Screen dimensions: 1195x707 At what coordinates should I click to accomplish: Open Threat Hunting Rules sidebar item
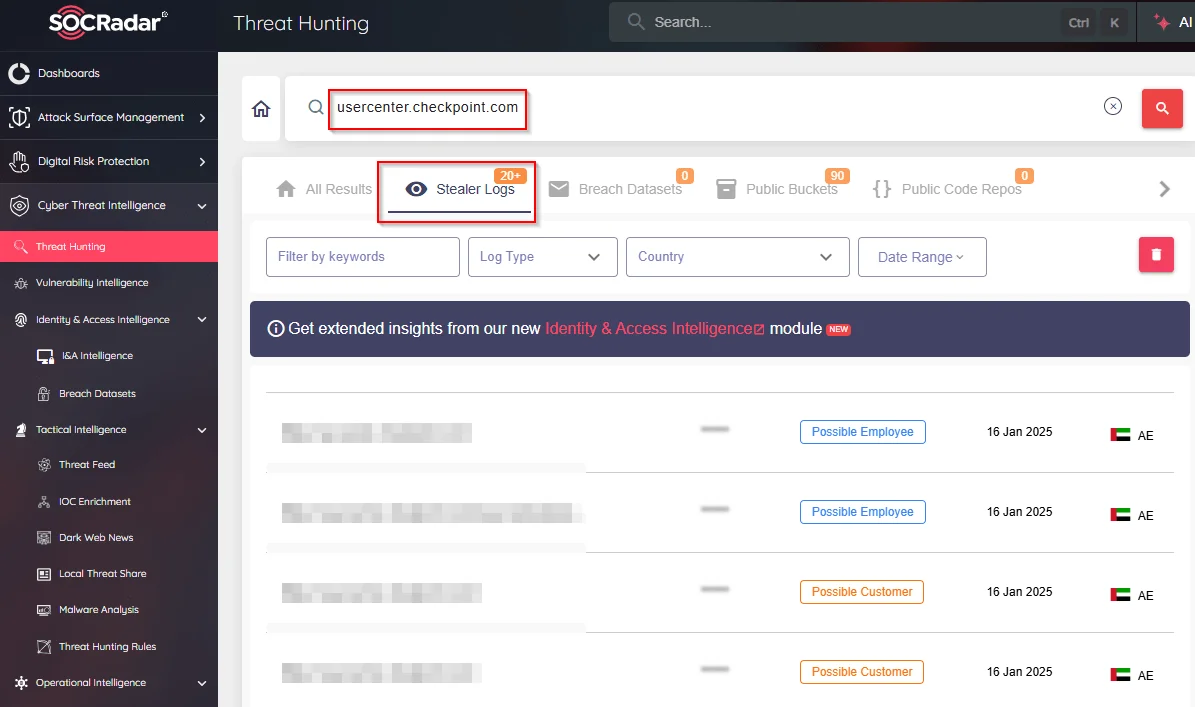pos(107,647)
